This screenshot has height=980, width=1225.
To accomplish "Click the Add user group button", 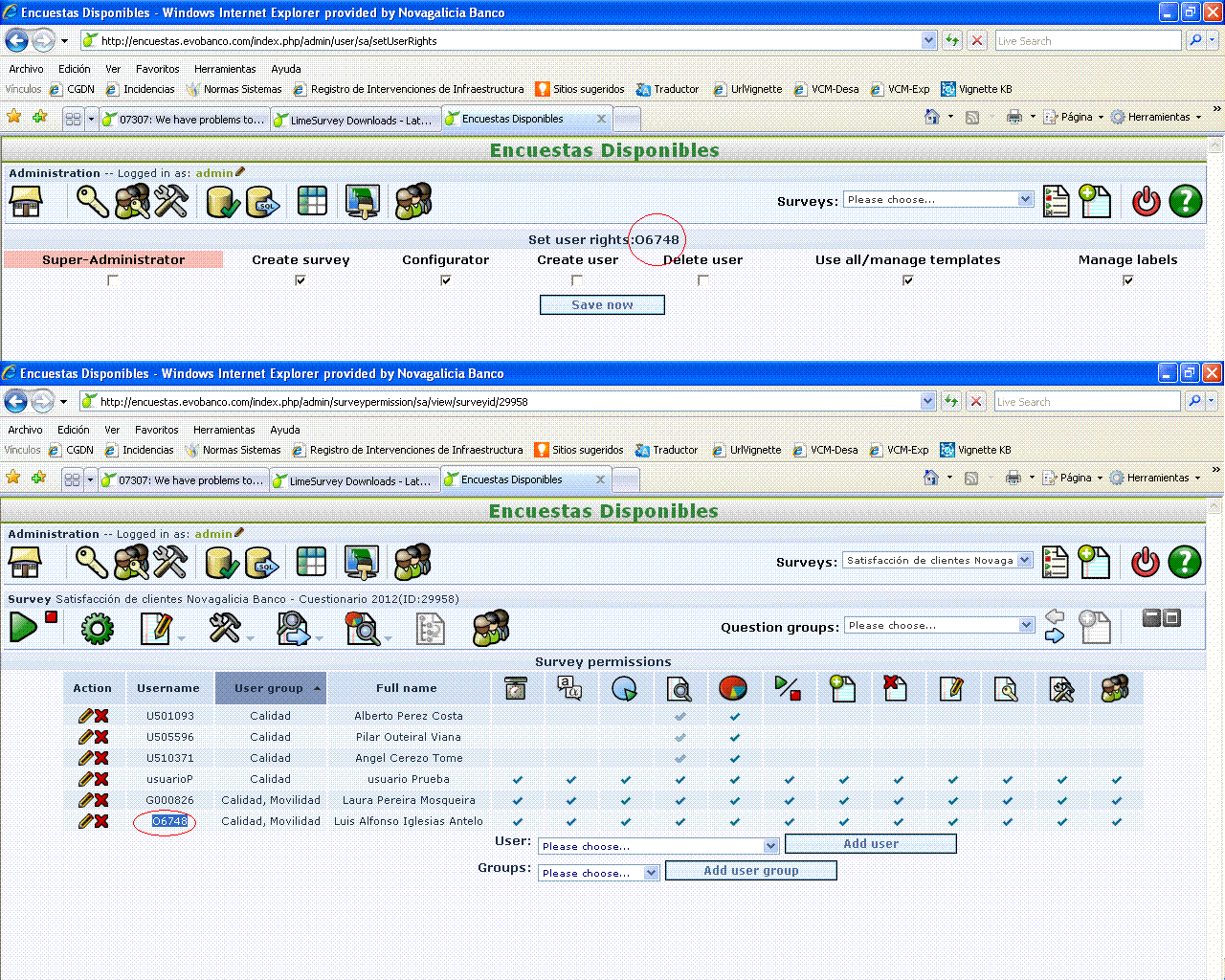I will (x=750, y=871).
